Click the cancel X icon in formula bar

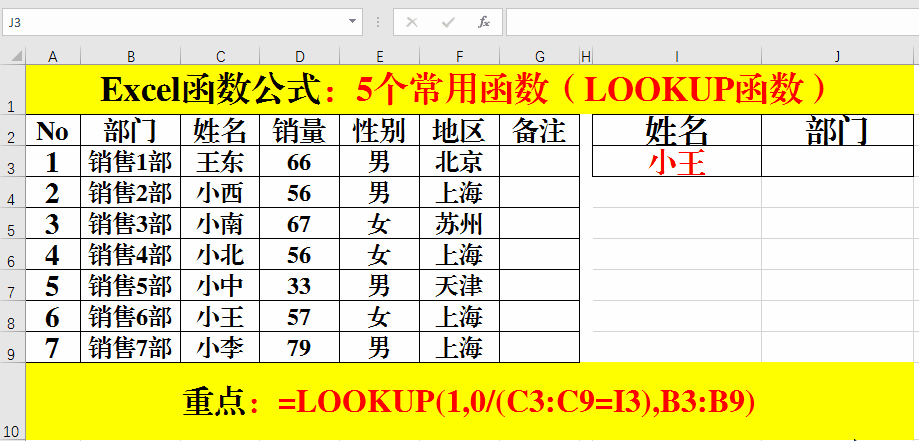pyautogui.click(x=412, y=22)
